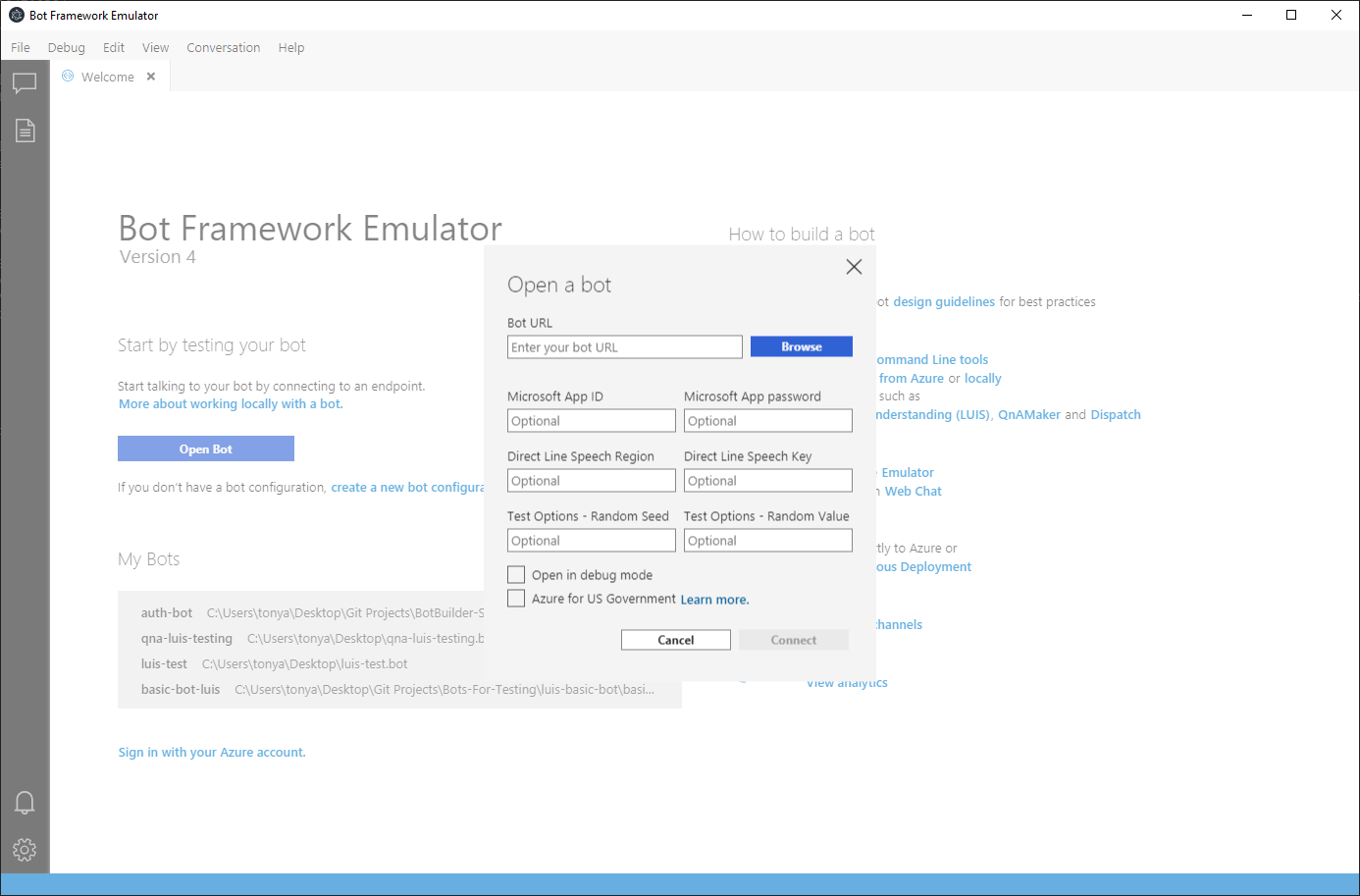This screenshot has height=896, width=1360.
Task: Open the Command Line tools link
Action: pyautogui.click(x=932, y=359)
